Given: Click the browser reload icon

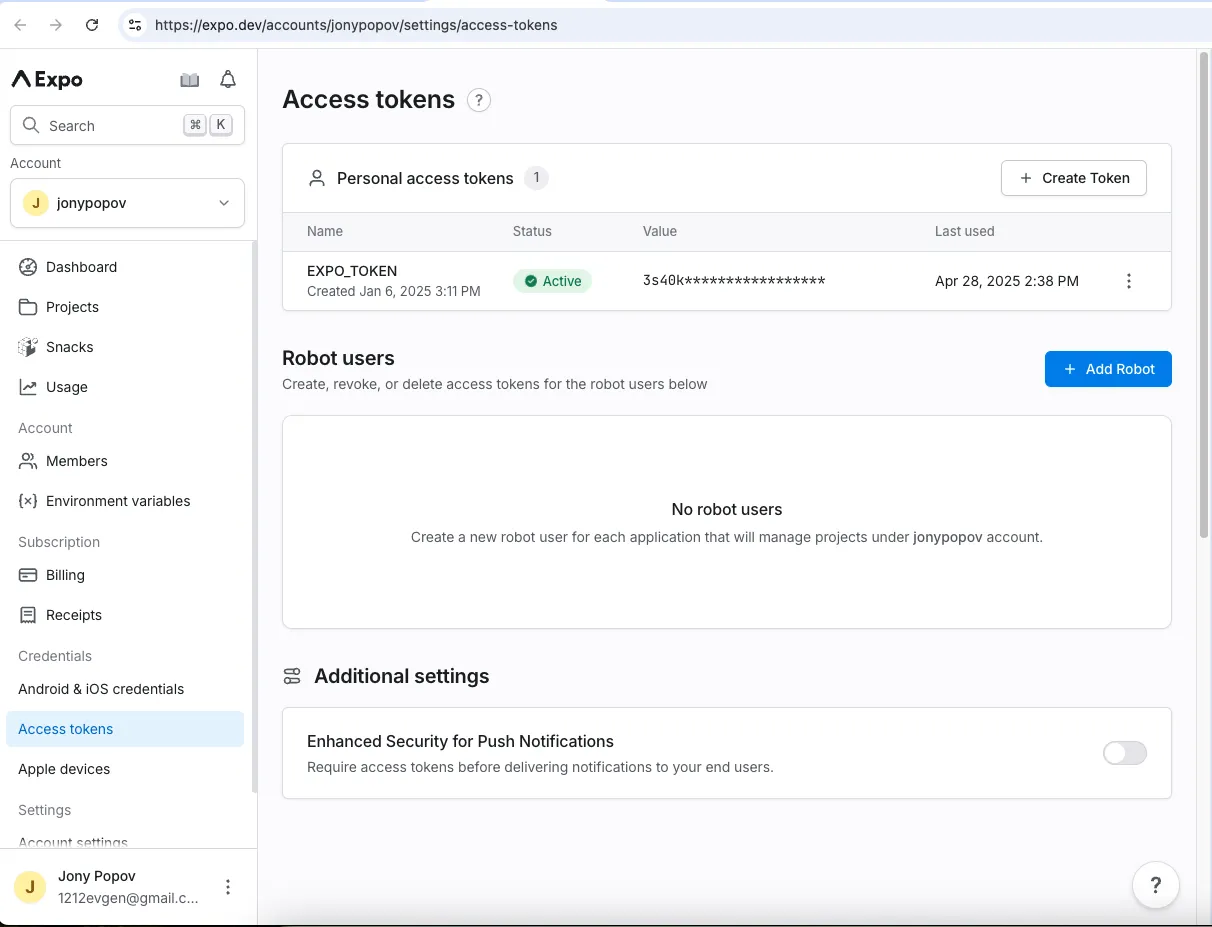Looking at the screenshot, I should (x=92, y=25).
